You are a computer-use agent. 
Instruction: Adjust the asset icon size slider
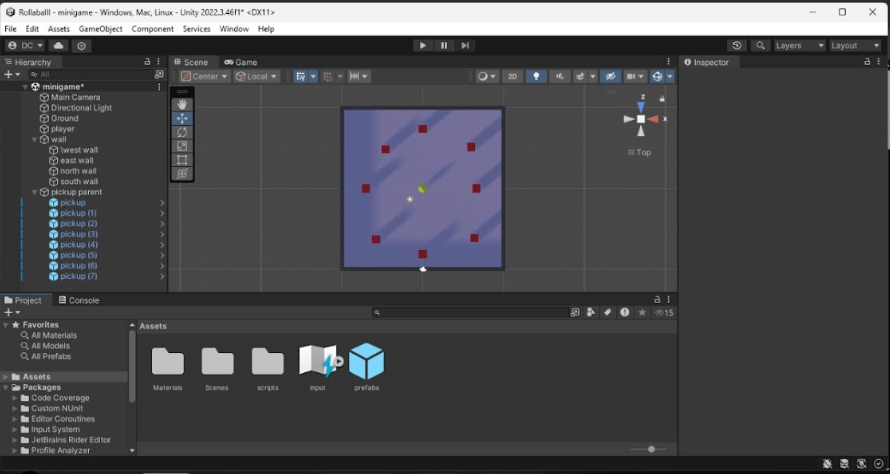coord(651,449)
